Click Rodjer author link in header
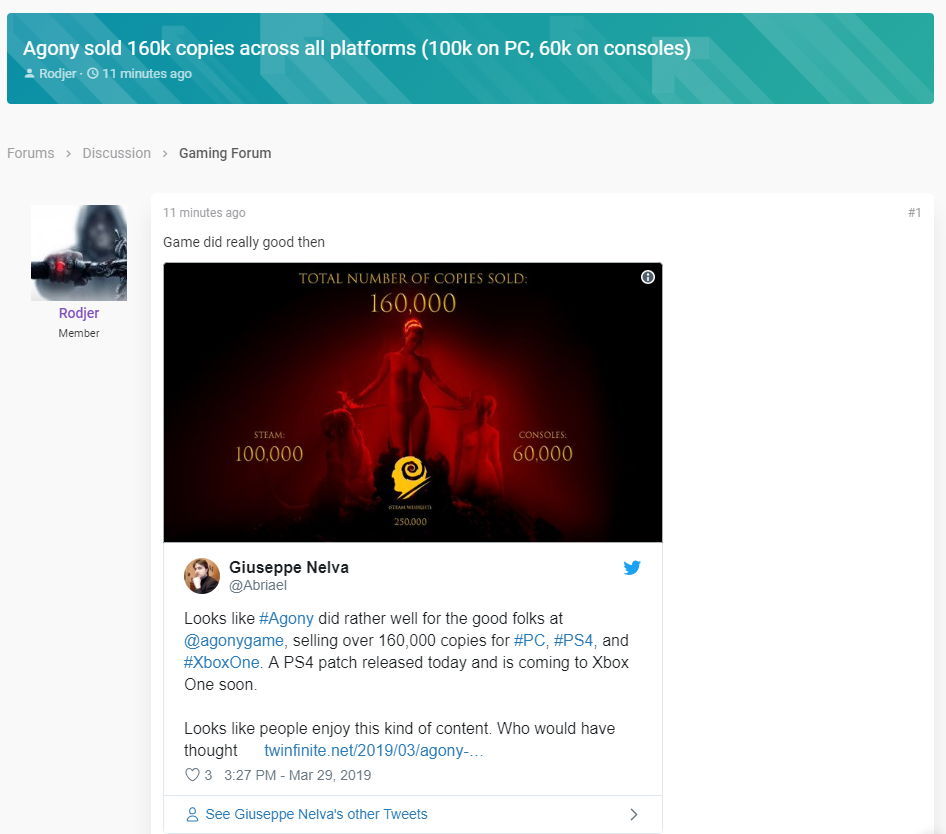This screenshot has height=834, width=946. coord(58,74)
